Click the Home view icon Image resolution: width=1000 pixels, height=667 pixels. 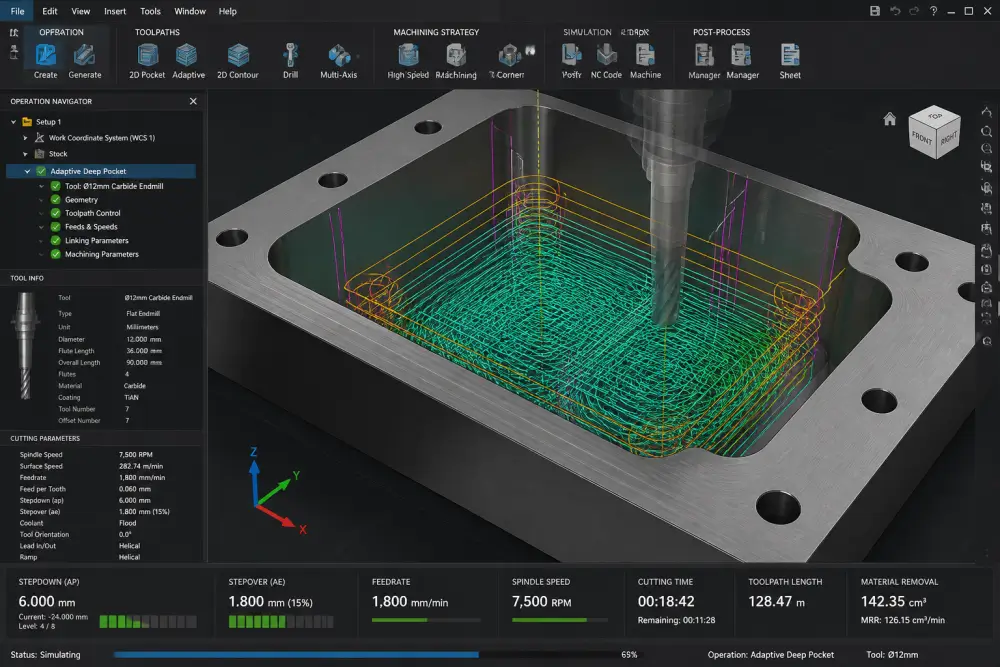pos(890,119)
